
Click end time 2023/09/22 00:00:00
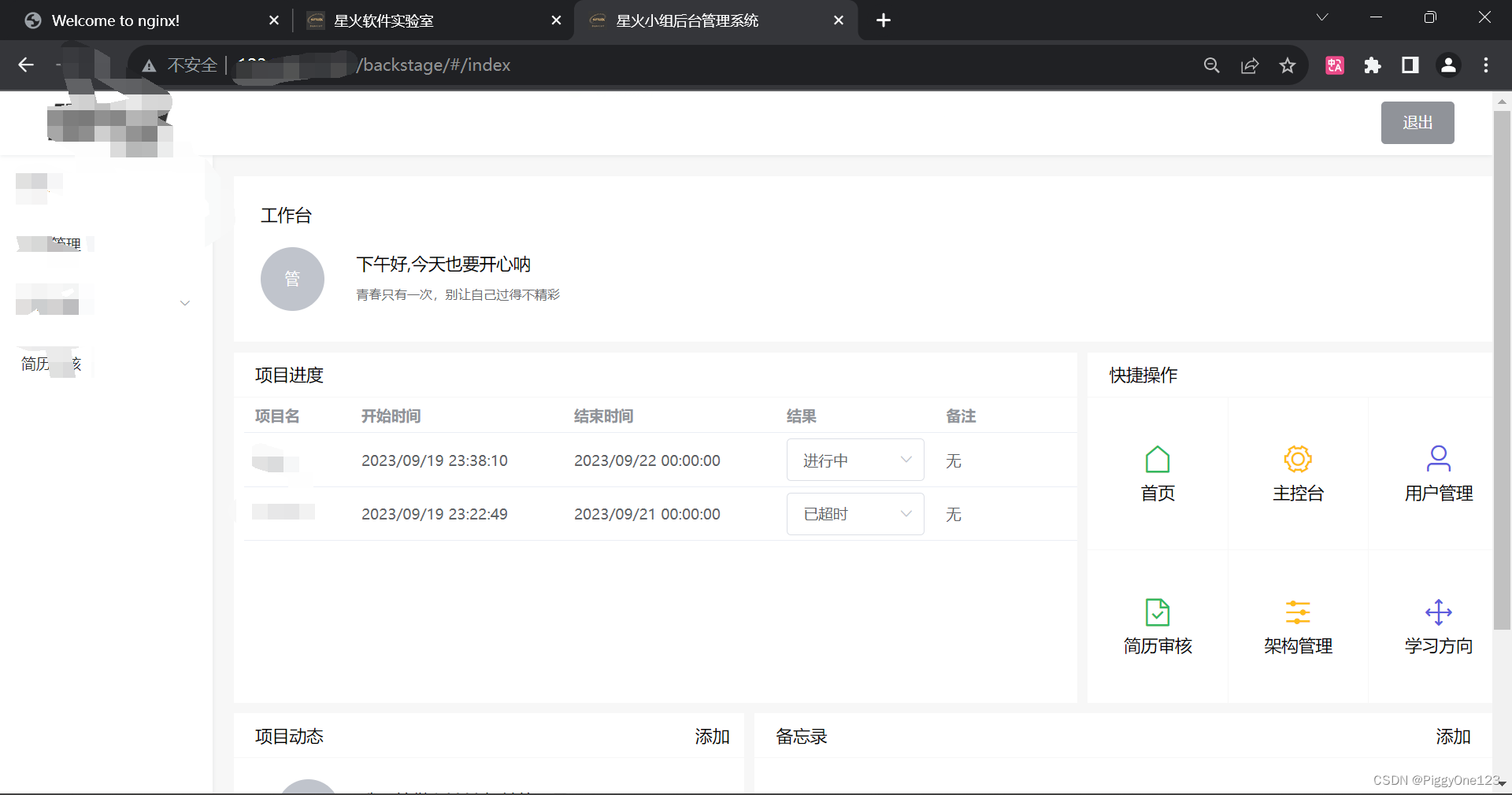point(647,460)
